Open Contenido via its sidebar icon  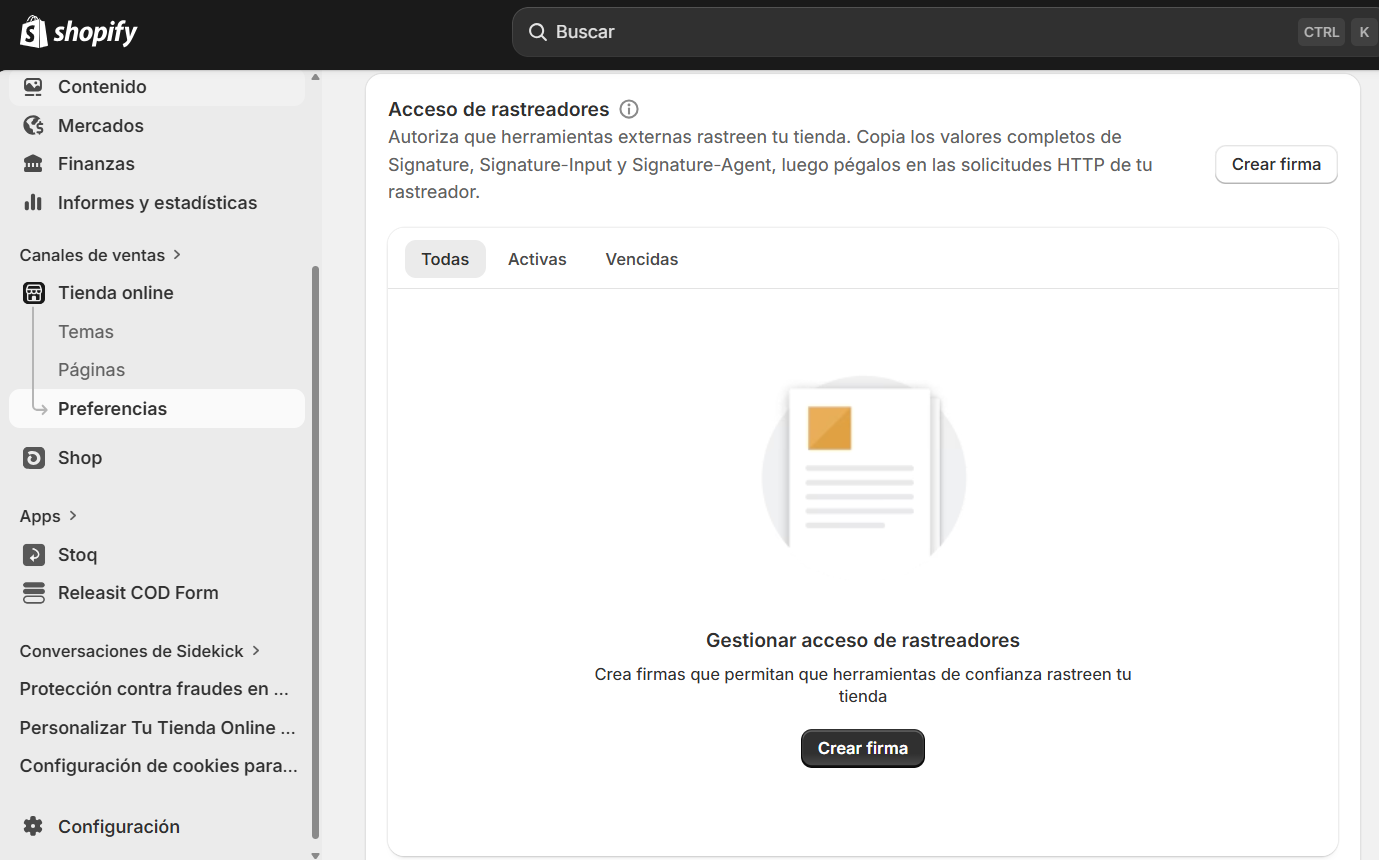34,87
